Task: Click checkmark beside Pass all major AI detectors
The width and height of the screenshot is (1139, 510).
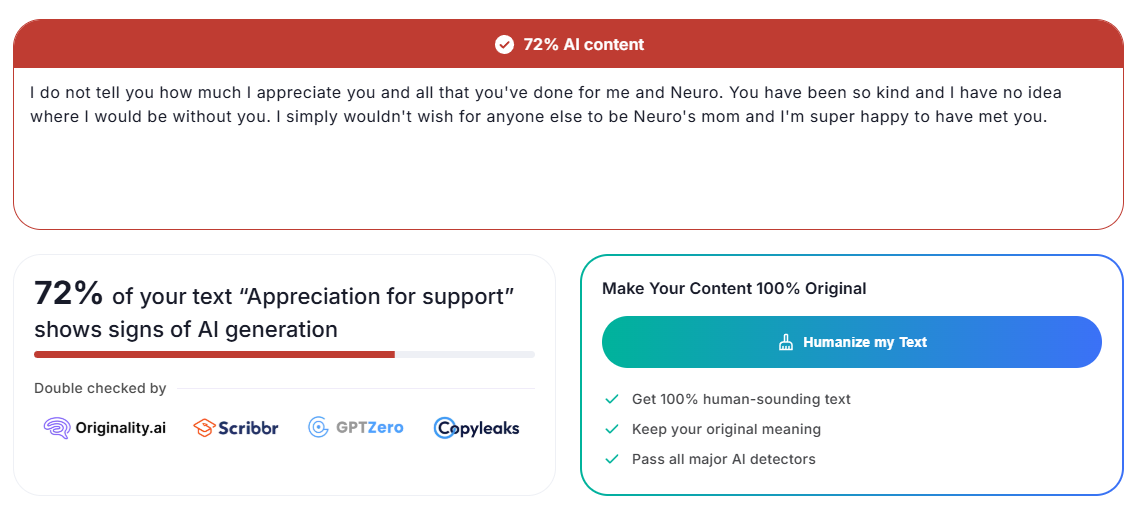Action: point(612,459)
